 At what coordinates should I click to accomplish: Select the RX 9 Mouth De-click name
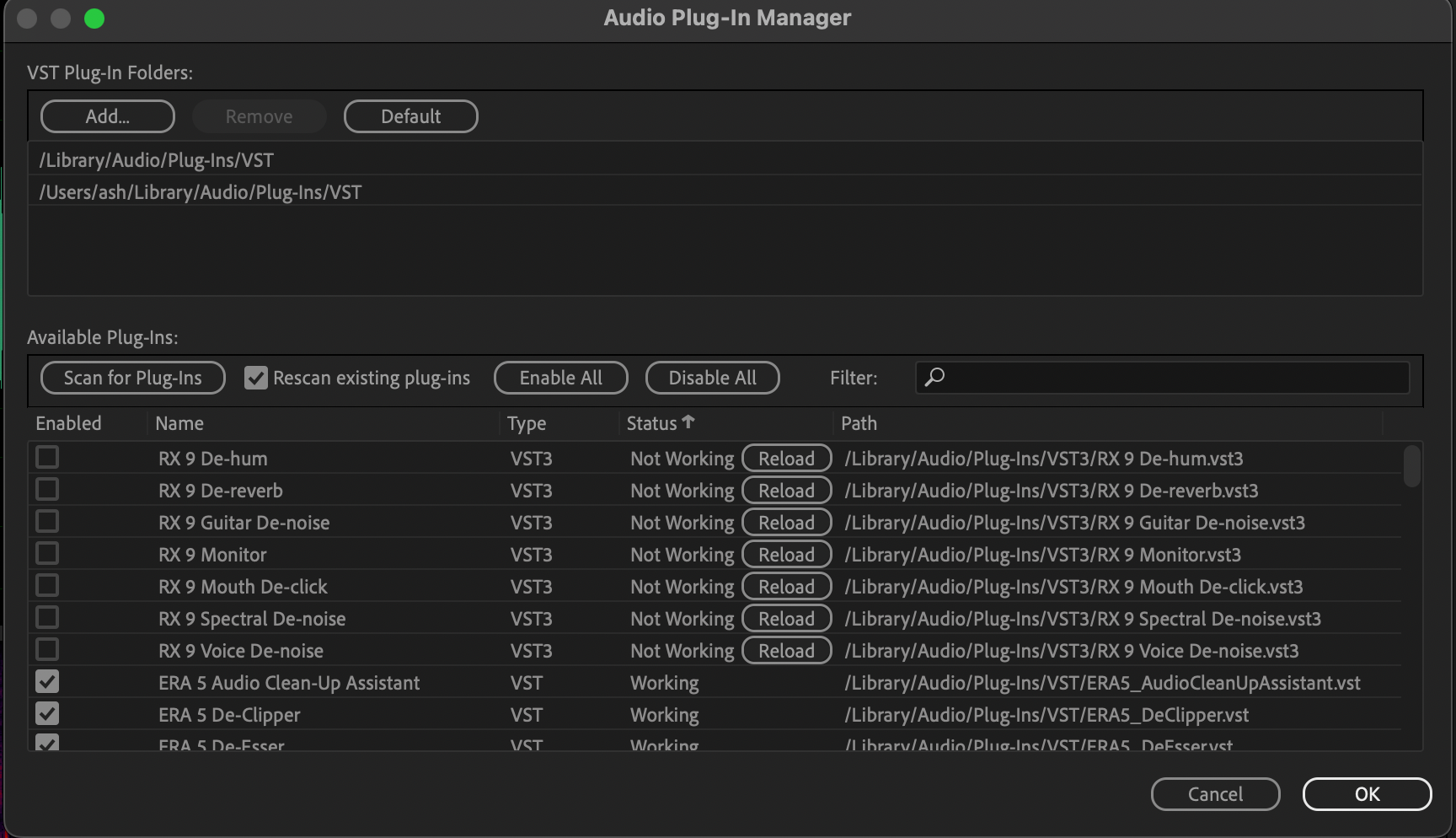(243, 587)
